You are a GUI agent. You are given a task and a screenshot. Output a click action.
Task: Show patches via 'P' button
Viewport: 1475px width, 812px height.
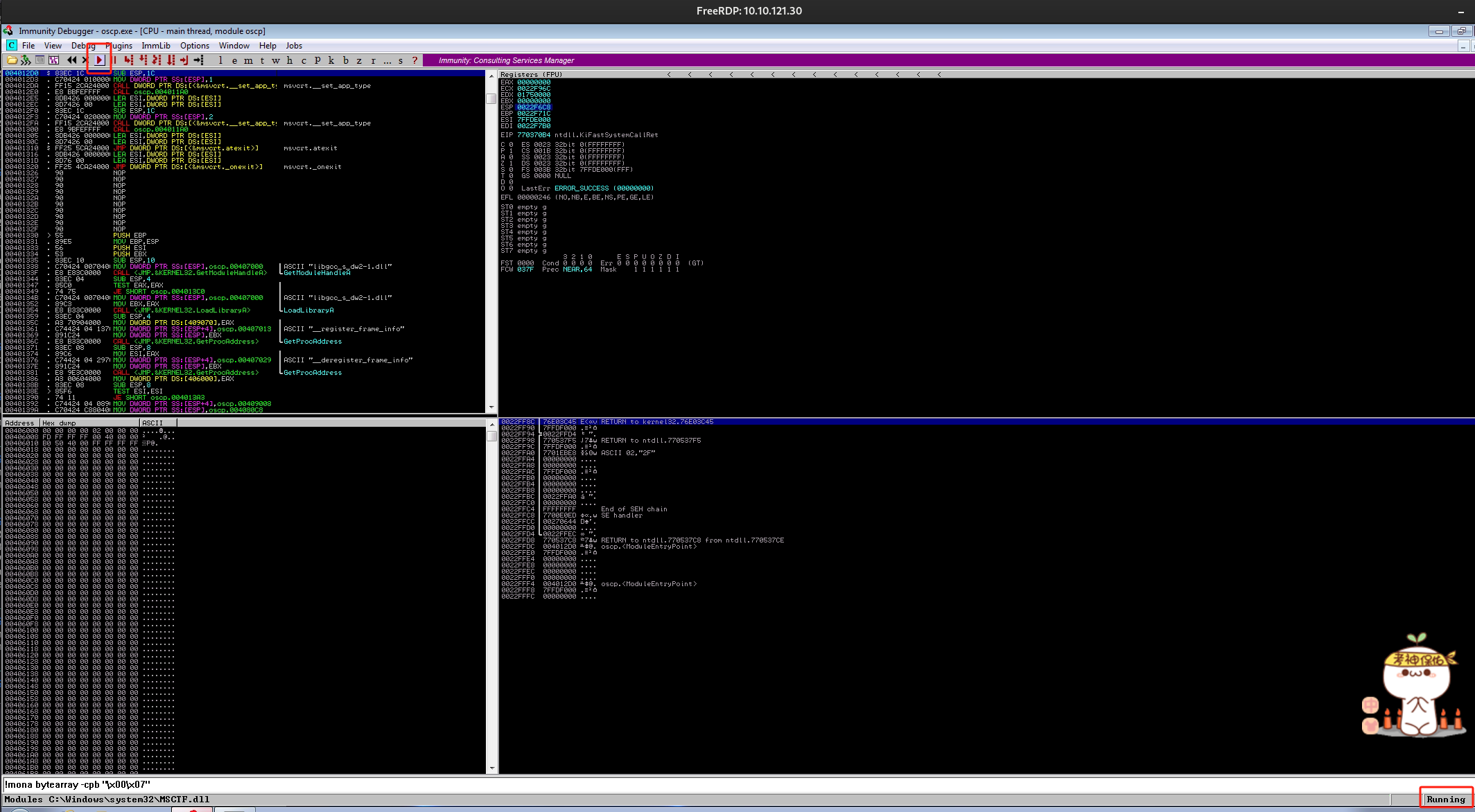tap(317, 60)
